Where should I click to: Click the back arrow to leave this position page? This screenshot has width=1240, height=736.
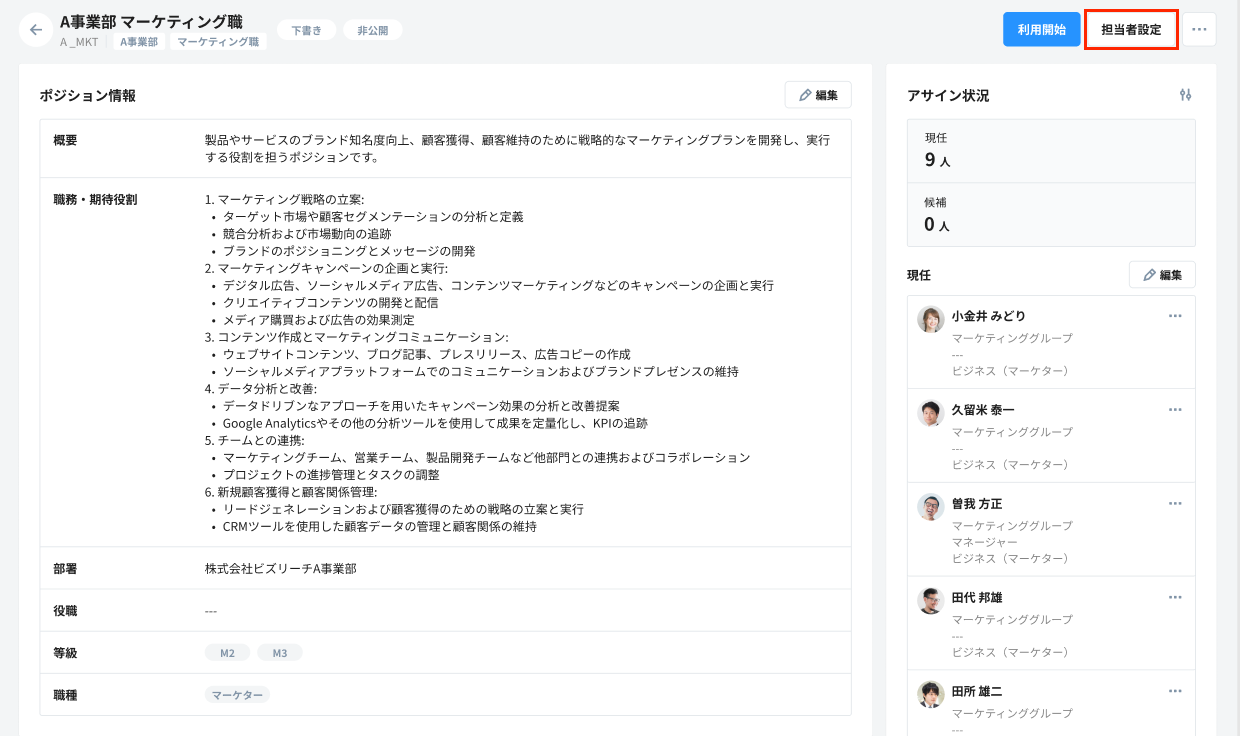tap(35, 29)
